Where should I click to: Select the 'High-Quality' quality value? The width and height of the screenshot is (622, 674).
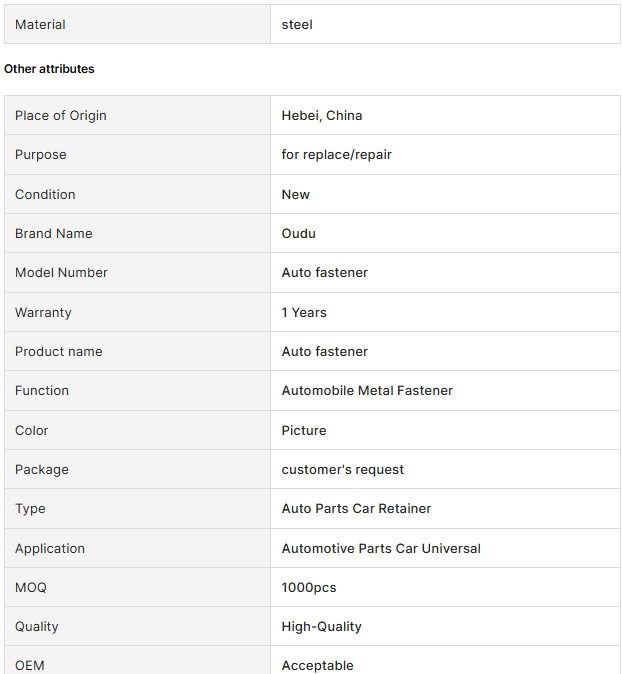coord(321,626)
